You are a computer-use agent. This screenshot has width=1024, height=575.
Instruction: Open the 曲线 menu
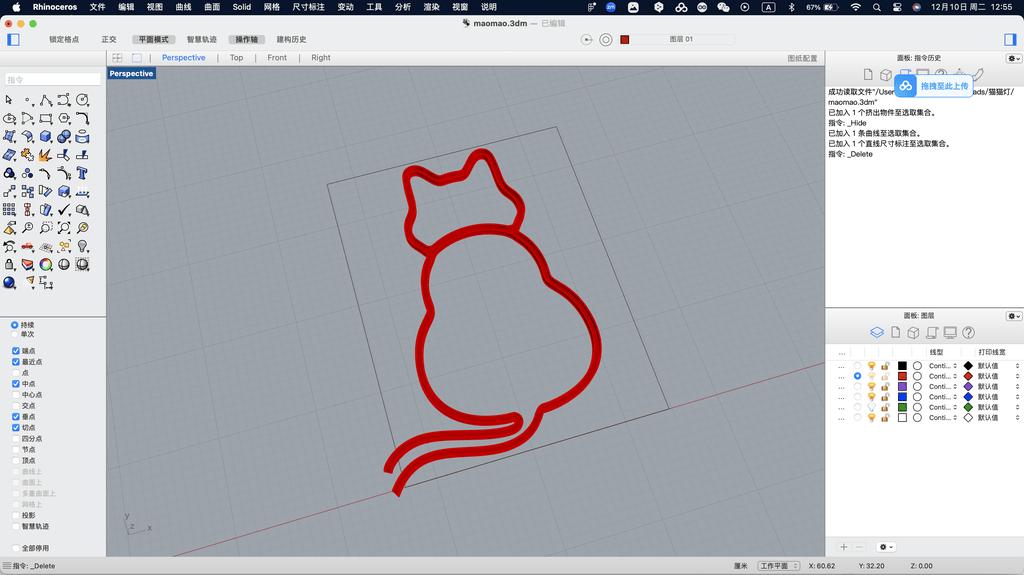[184, 7]
